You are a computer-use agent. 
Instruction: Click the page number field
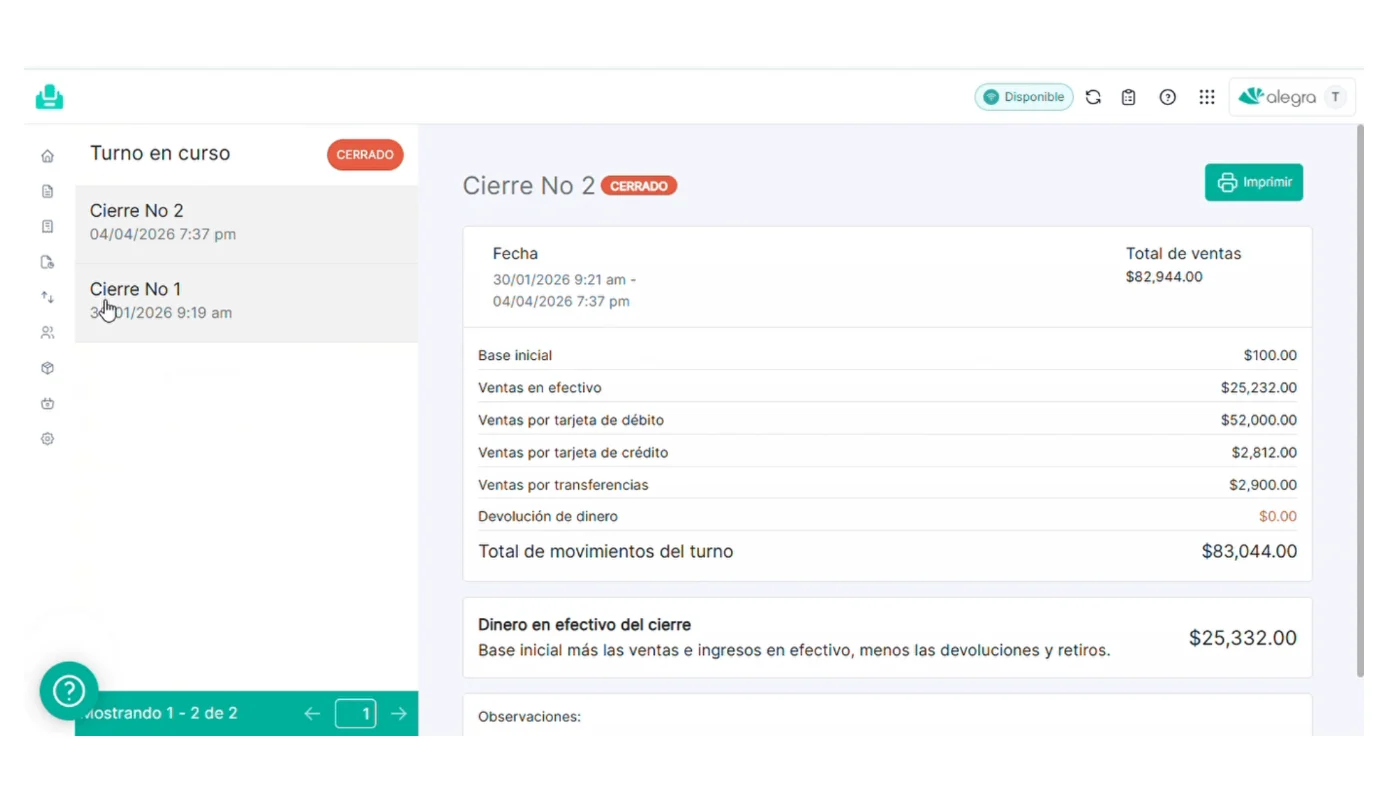point(356,713)
